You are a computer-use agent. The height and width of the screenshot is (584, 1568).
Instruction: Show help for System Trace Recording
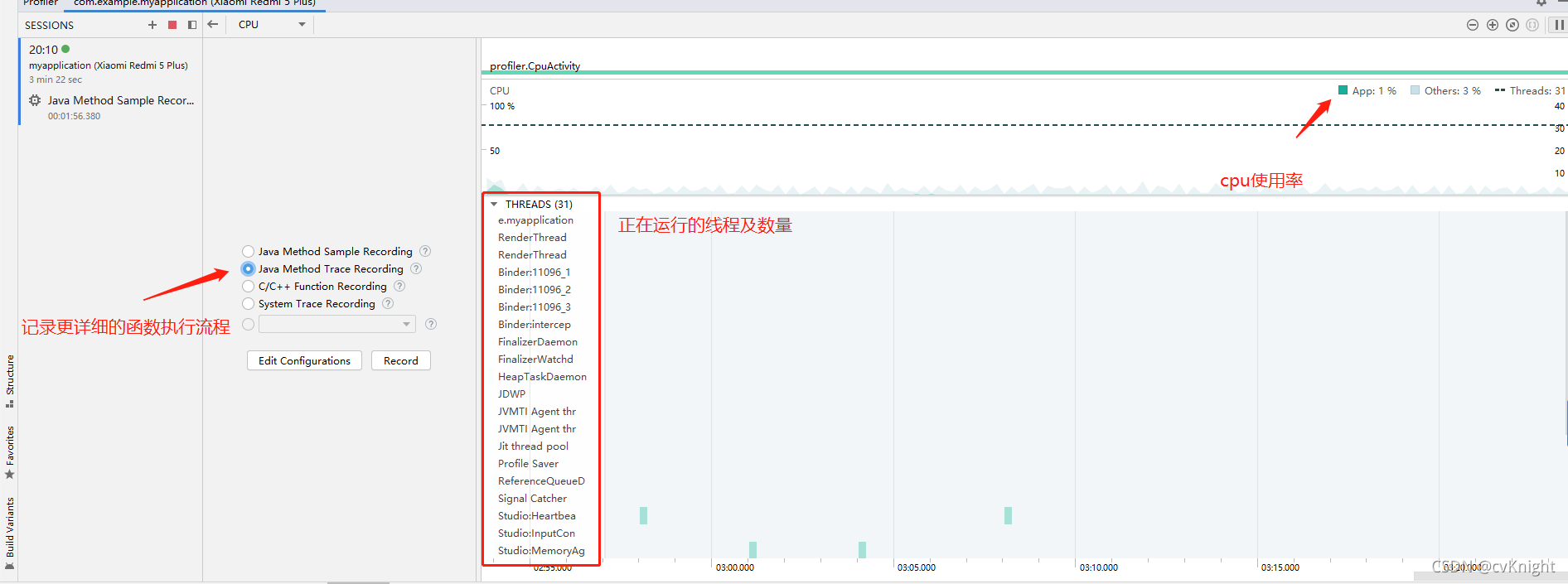tap(388, 303)
